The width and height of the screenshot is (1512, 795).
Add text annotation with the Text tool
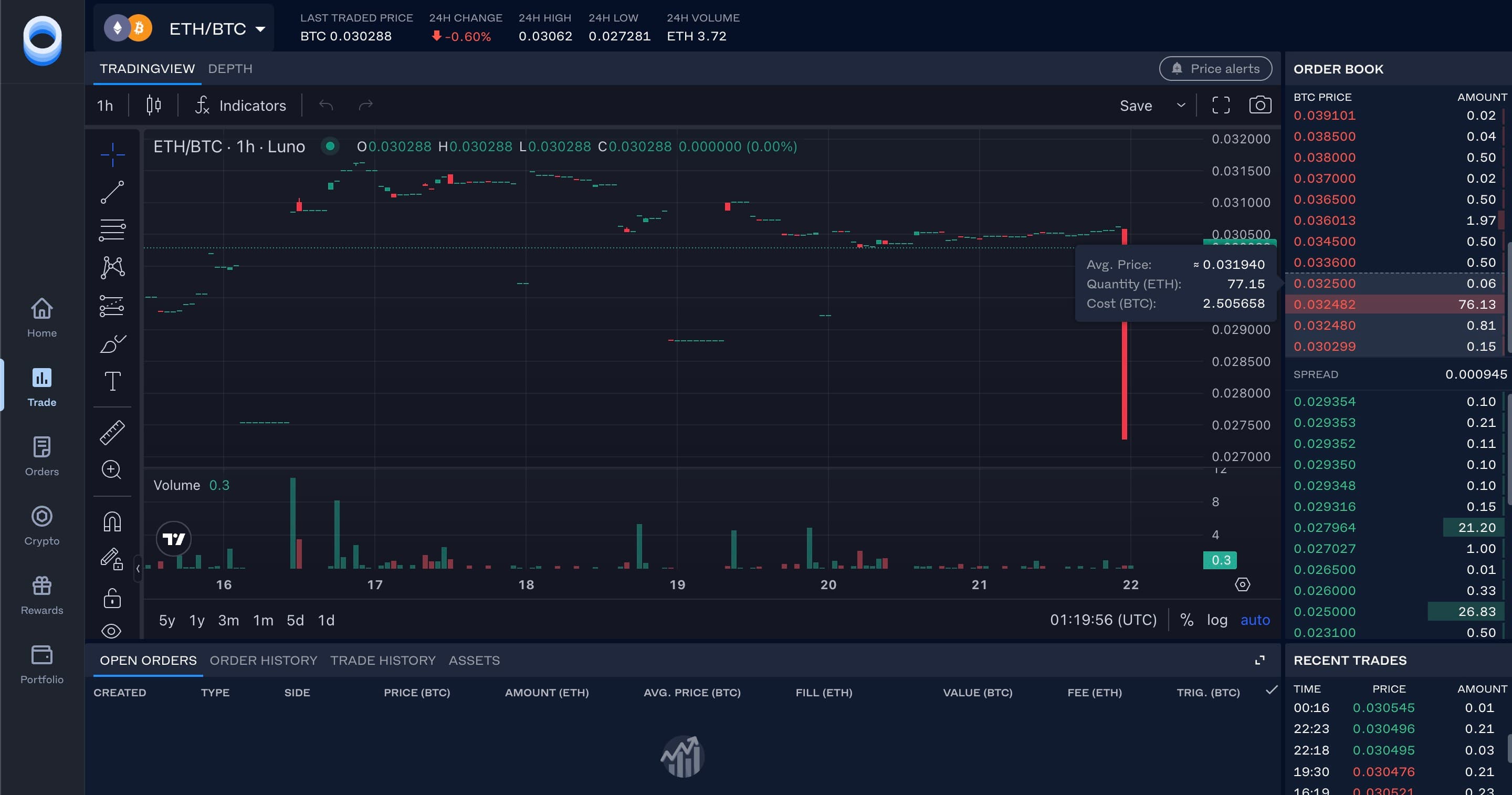tap(111, 382)
